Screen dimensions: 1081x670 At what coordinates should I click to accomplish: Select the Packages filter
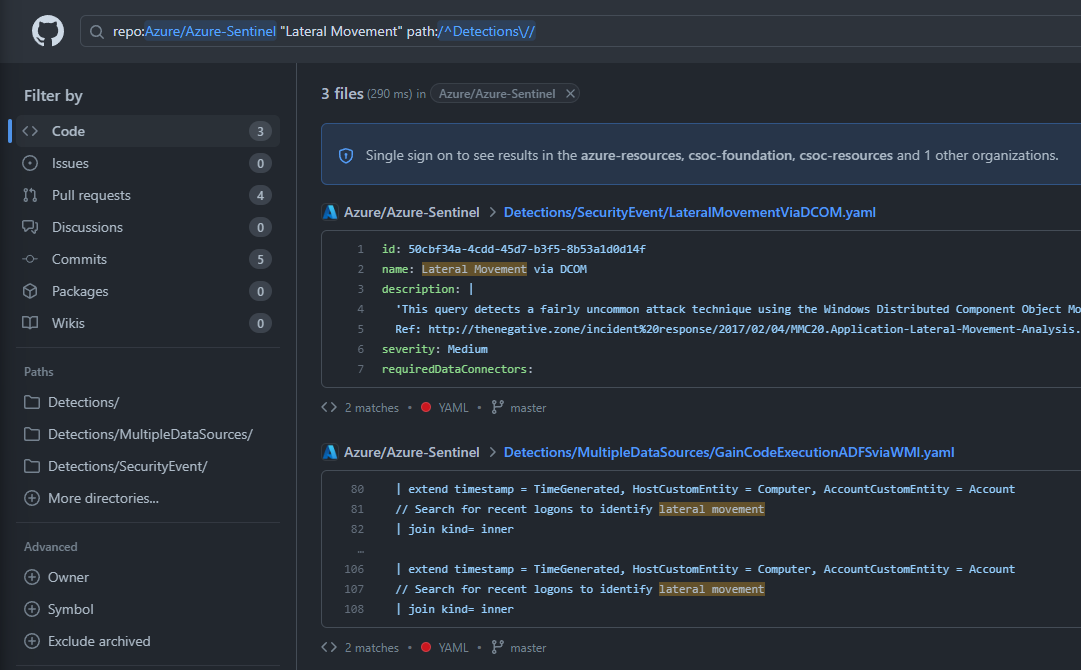click(147, 291)
